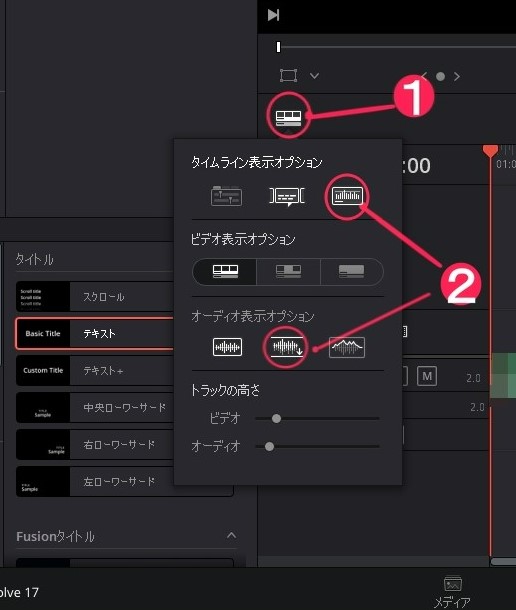Screen dimensions: 516x610
Task: Select full waveform audio option with arrow
Action: [x=287, y=347]
